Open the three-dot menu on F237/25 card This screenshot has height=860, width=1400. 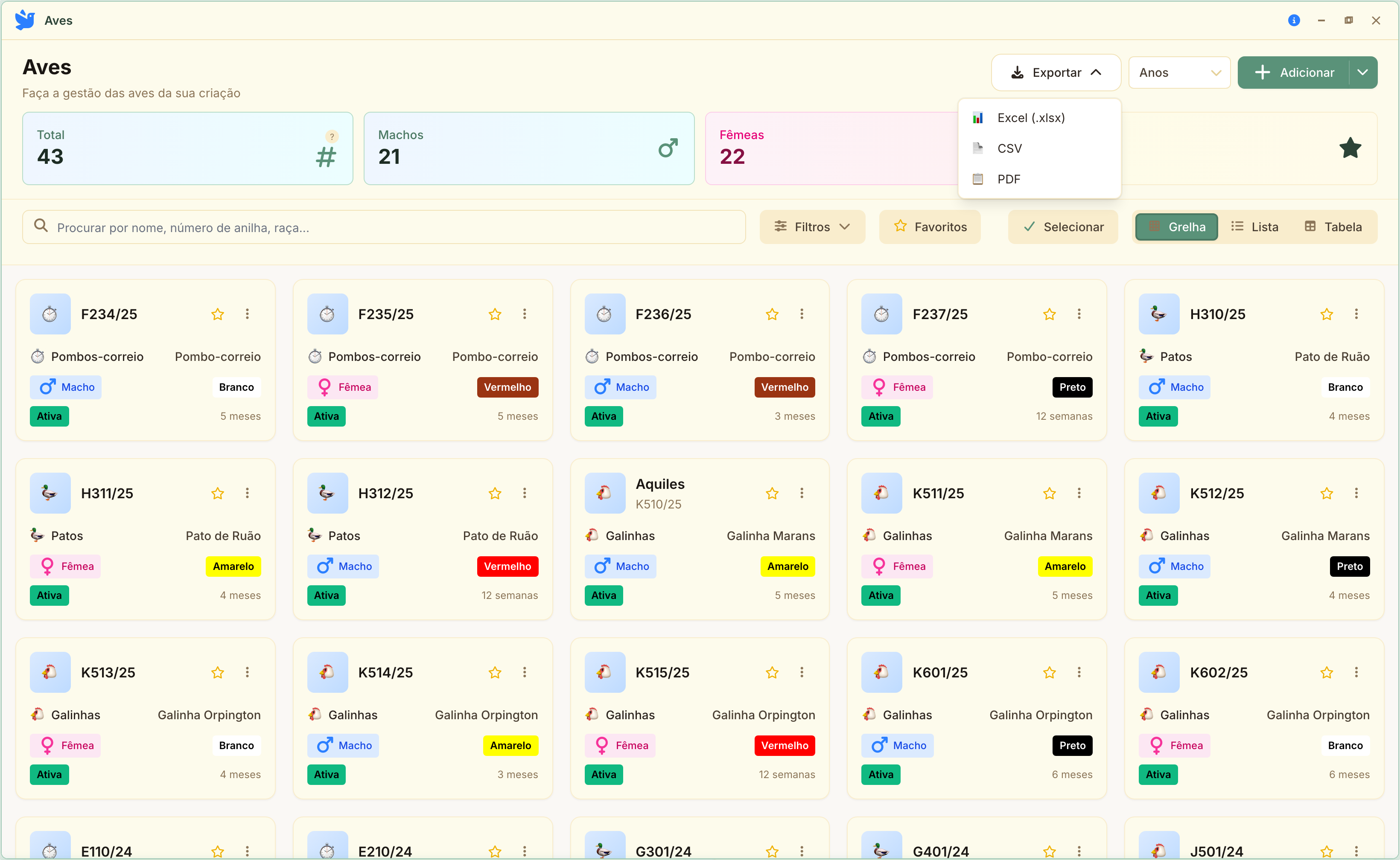(x=1079, y=314)
